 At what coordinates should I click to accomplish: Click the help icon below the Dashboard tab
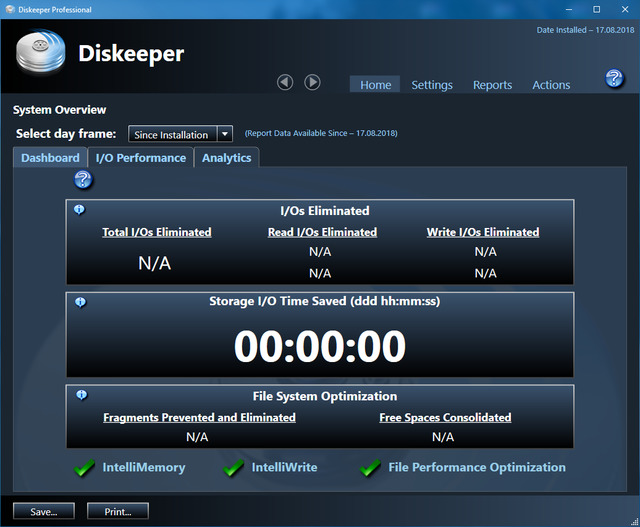click(83, 180)
